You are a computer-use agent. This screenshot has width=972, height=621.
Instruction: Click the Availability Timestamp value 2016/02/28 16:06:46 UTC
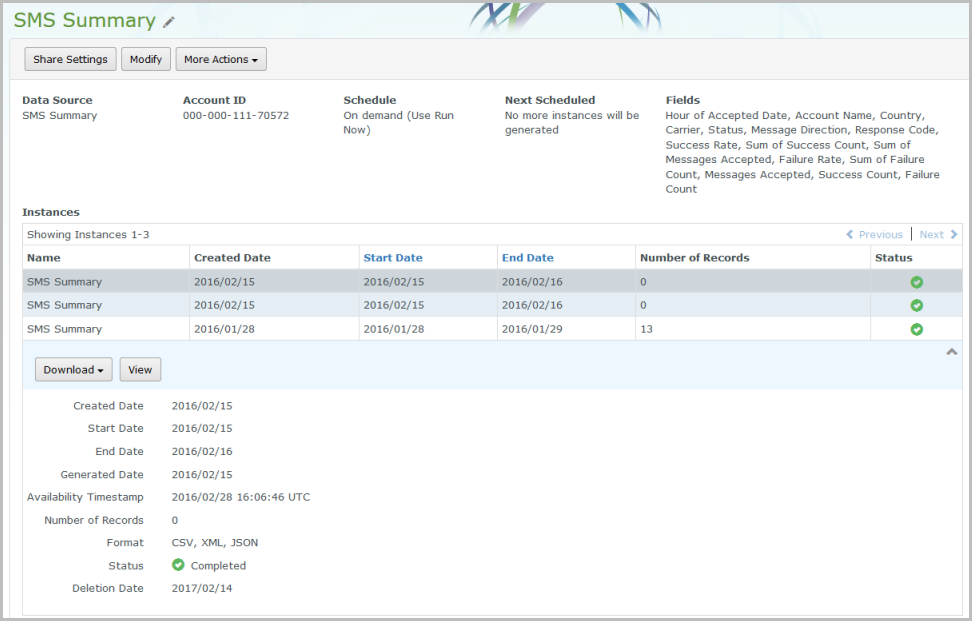[241, 497]
